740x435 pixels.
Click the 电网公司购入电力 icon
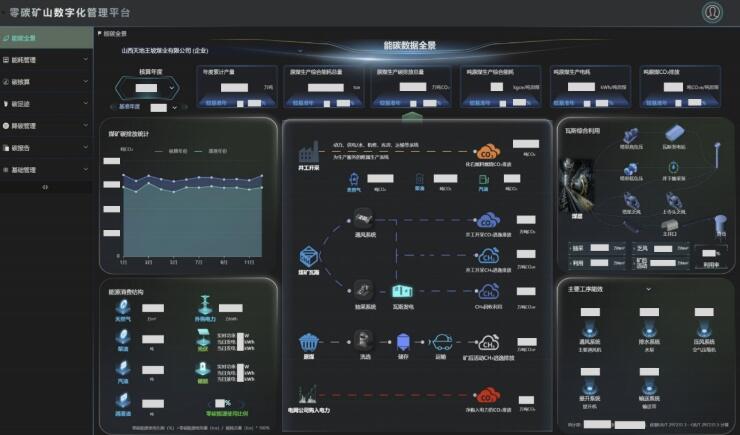[x=308, y=394]
